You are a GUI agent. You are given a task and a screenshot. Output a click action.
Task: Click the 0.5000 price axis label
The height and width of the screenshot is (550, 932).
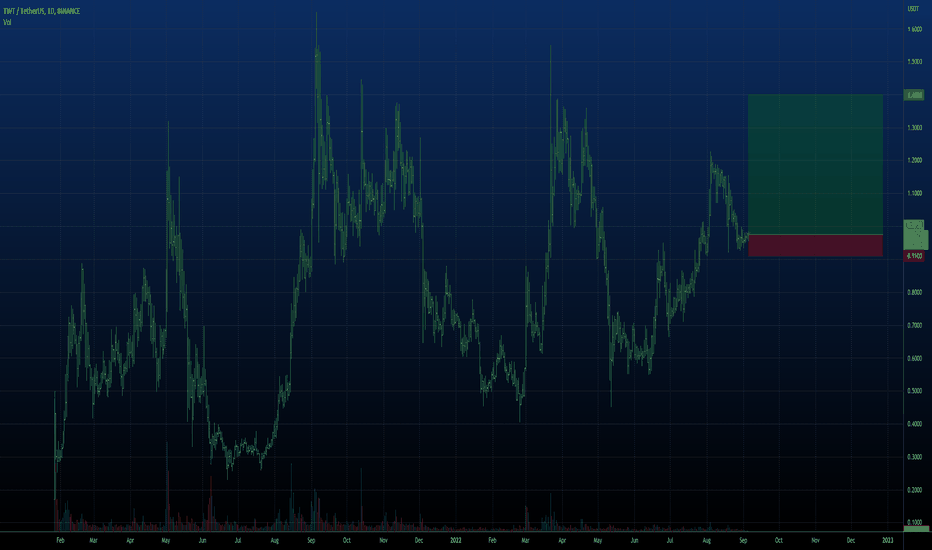click(915, 391)
